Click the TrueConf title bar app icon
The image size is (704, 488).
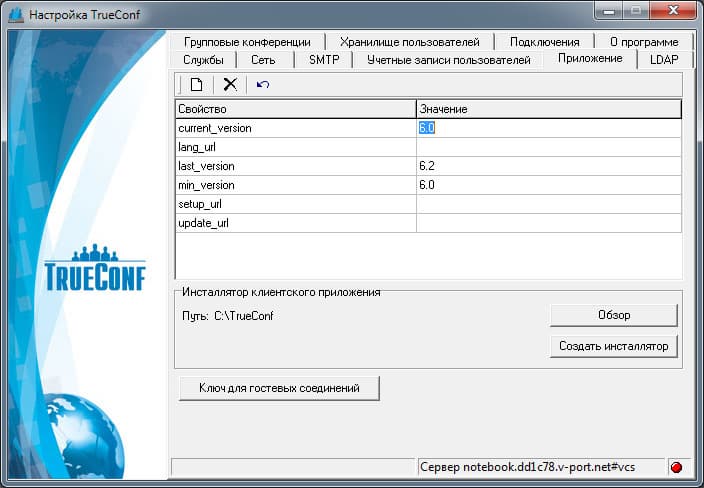[x=16, y=14]
